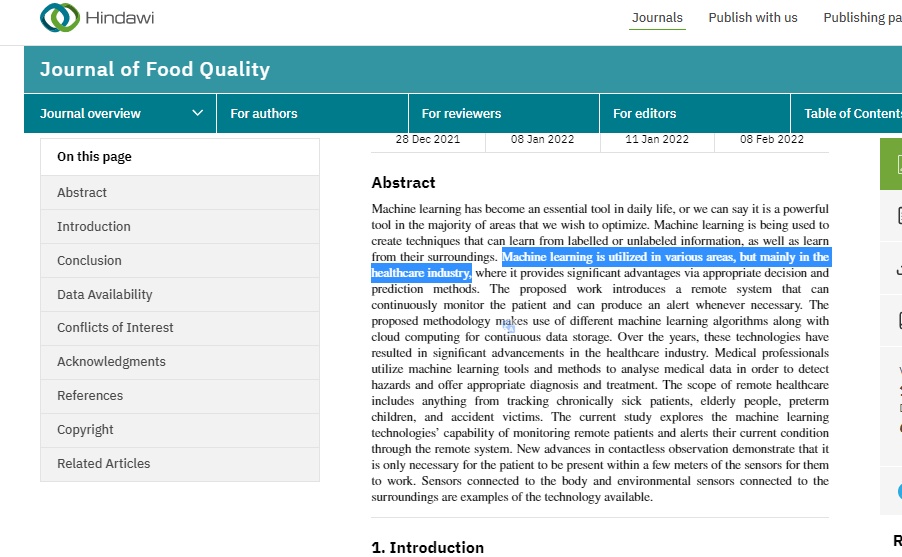Select the For authors tab
The height and width of the screenshot is (557, 902).
click(x=264, y=113)
